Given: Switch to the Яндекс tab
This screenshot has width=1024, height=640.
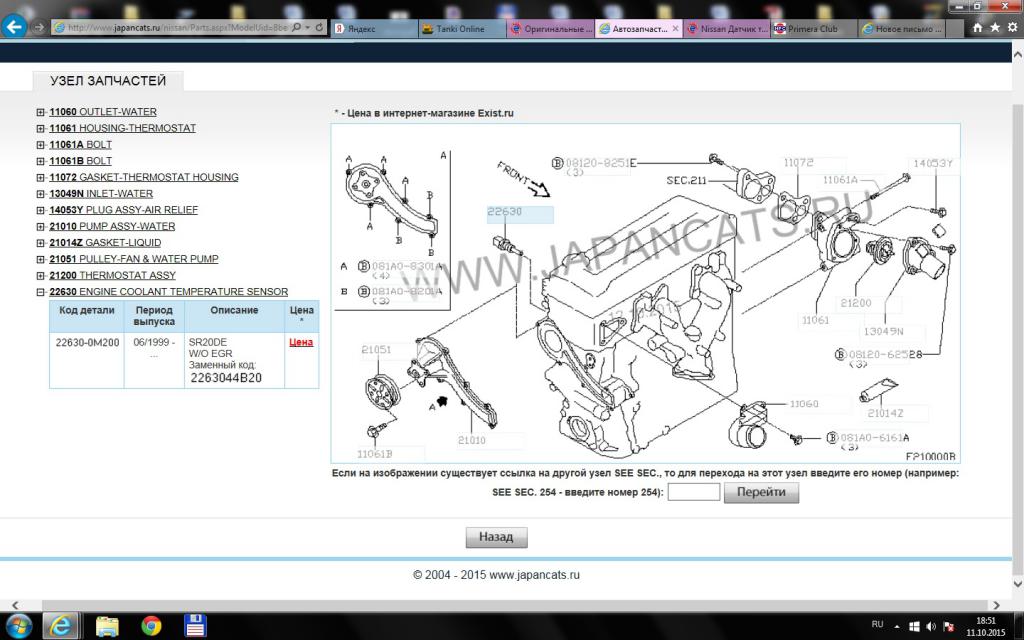Looking at the screenshot, I should (x=374, y=29).
